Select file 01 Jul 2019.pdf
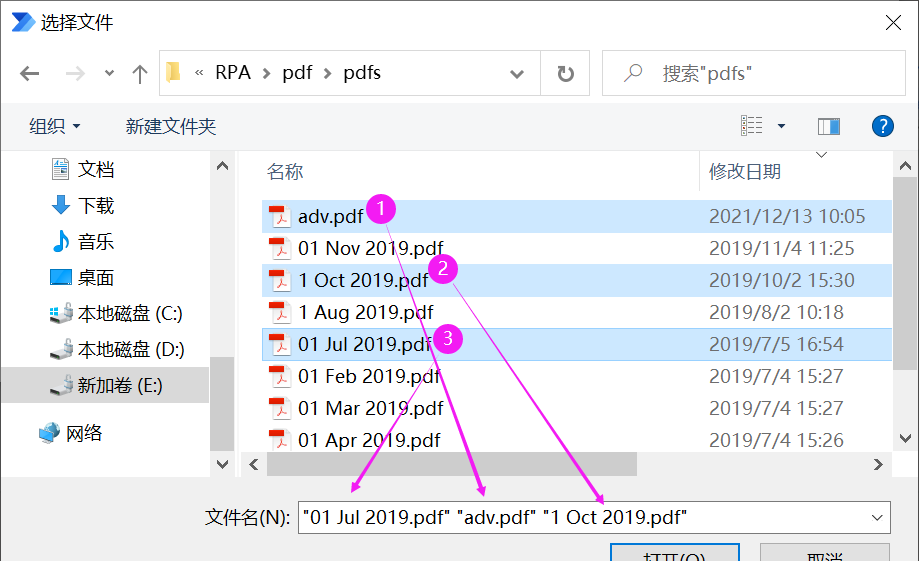Viewport: 919px width, 561px height. [577, 344]
